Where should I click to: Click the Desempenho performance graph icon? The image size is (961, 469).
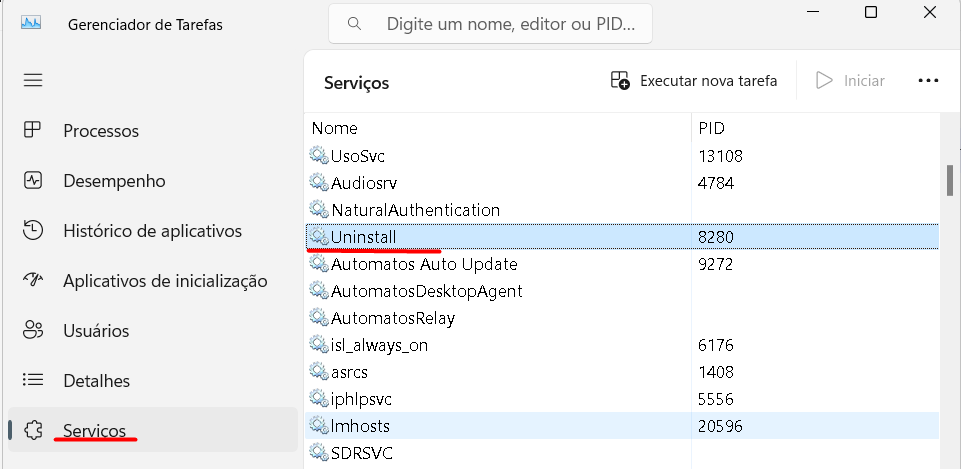click(x=33, y=181)
